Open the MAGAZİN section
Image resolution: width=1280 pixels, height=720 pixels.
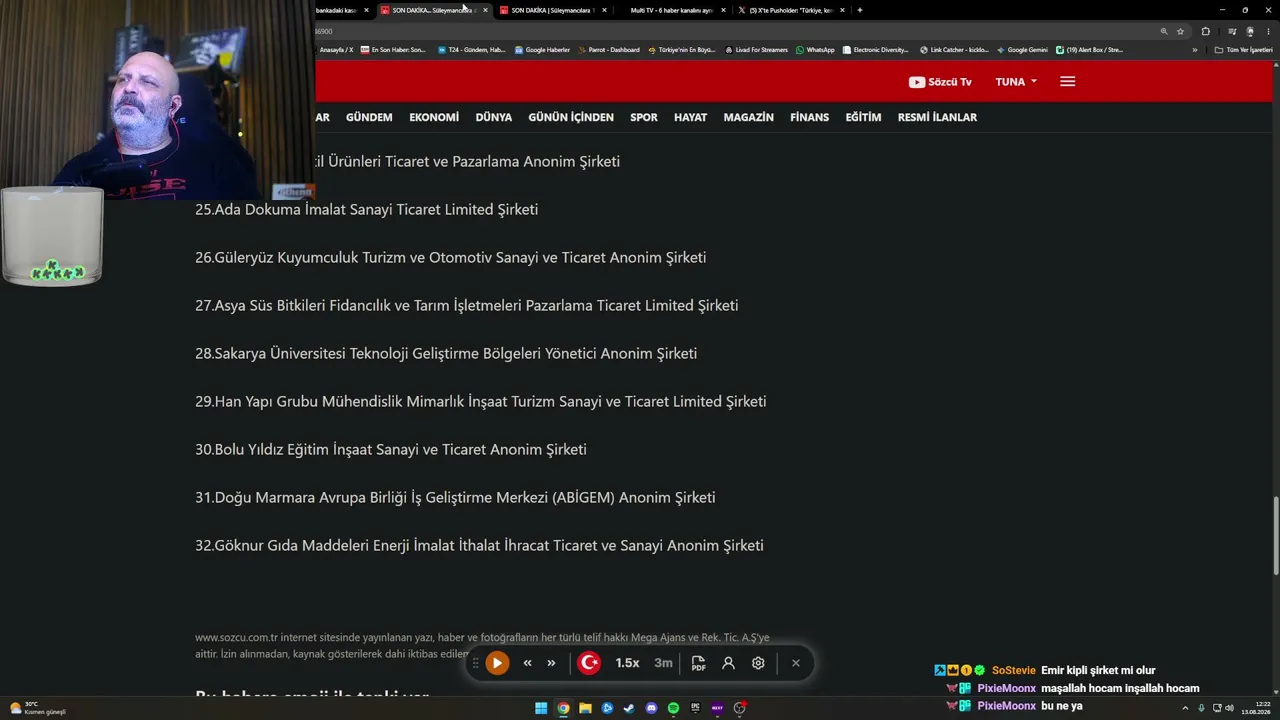click(748, 117)
